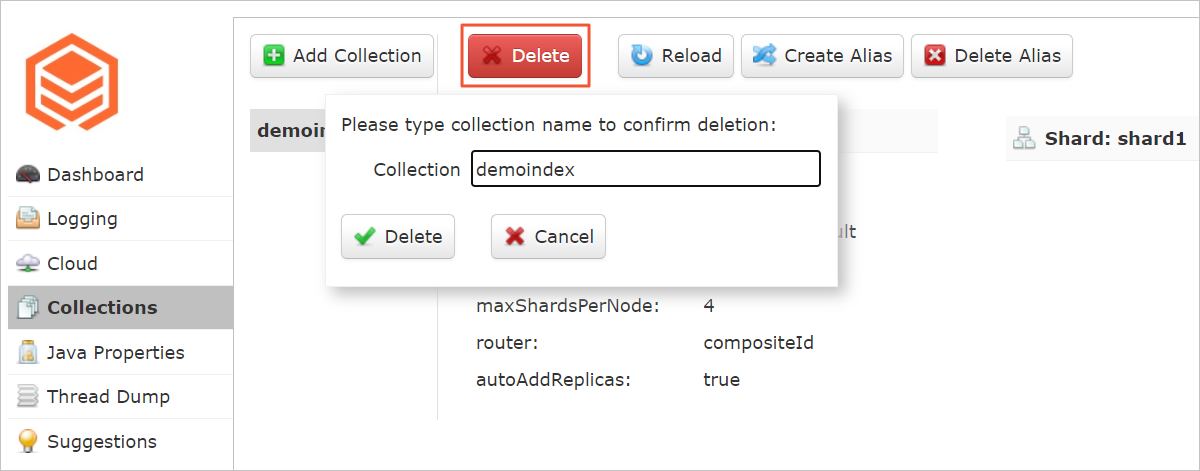Expand the Shard: shard1 section
The height and width of the screenshot is (471, 1200).
pos(1100,139)
